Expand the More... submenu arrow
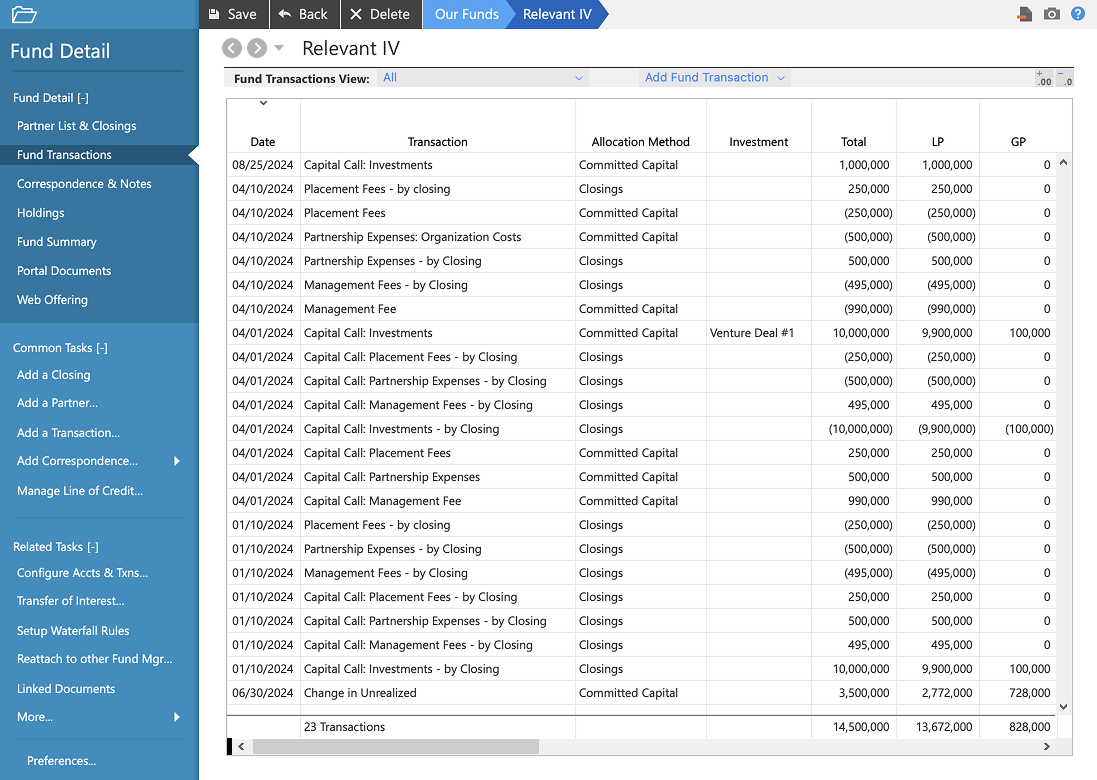 176,717
